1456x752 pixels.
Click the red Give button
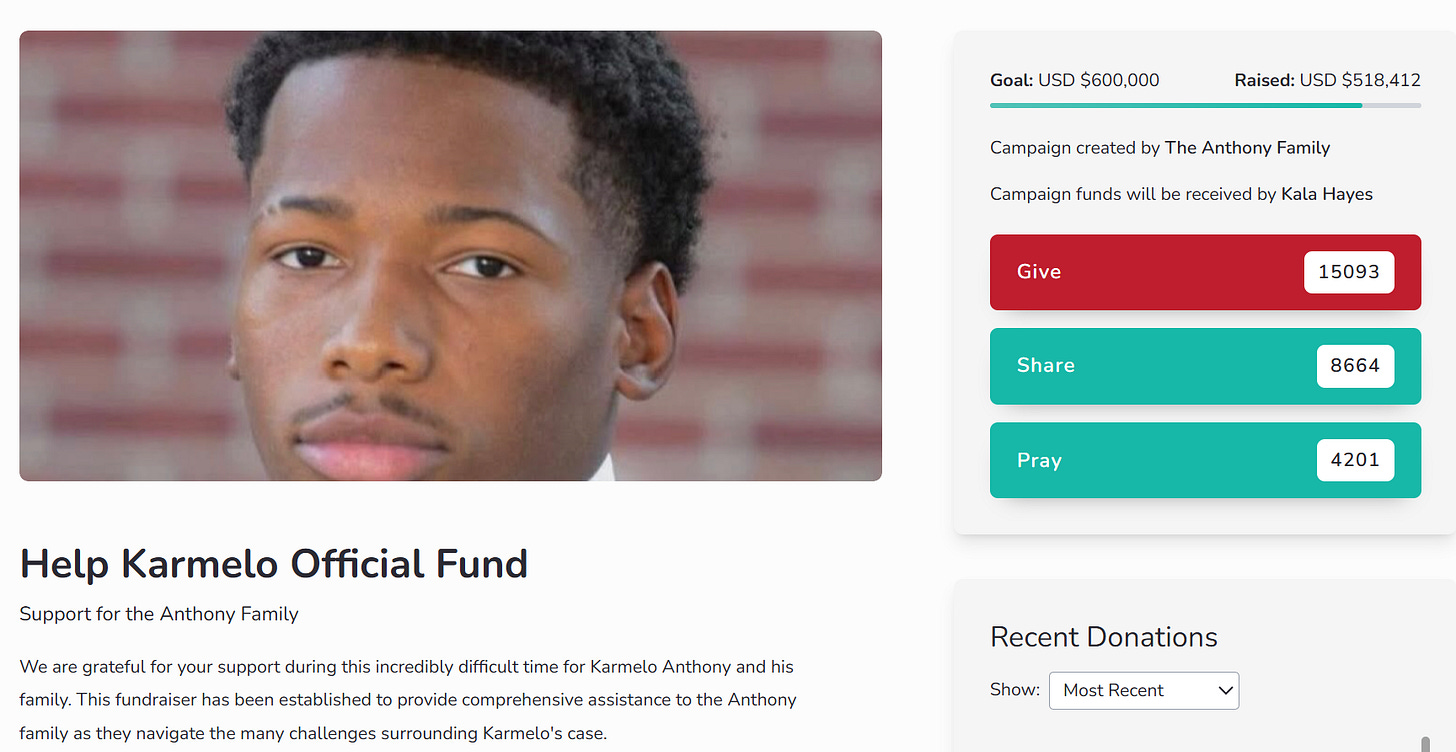pyautogui.click(x=1205, y=272)
